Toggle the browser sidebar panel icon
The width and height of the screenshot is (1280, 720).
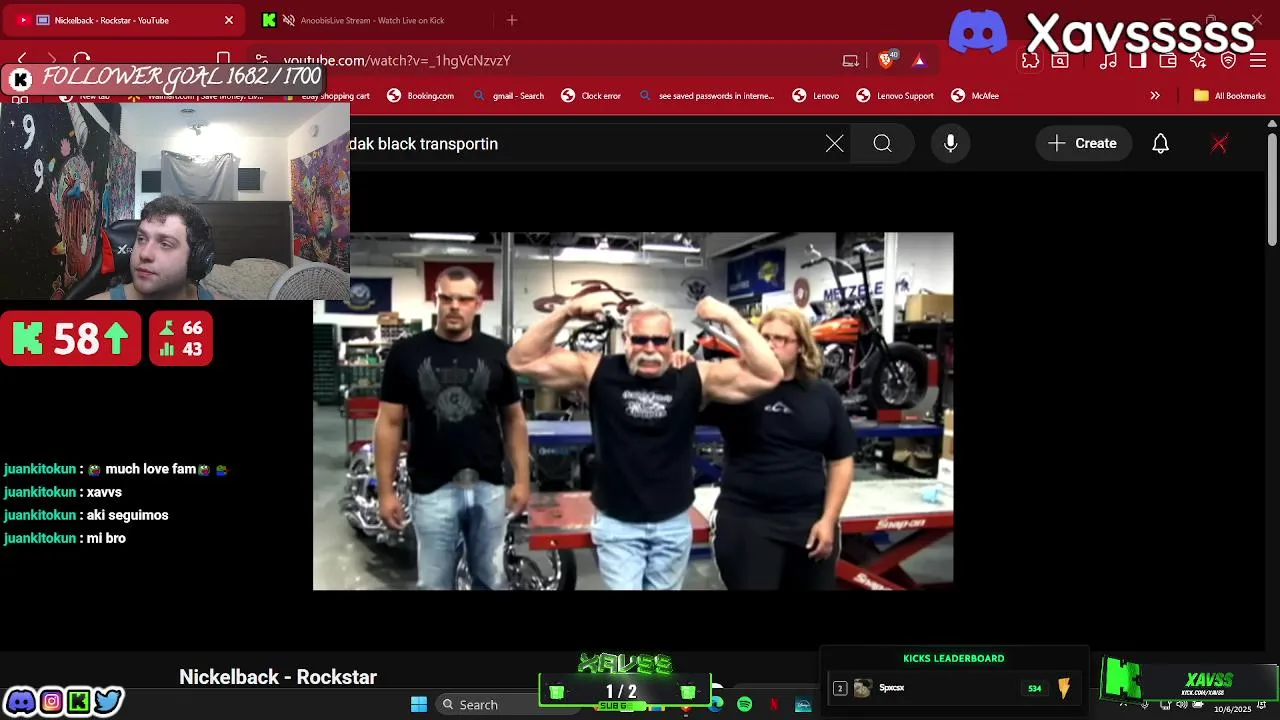(x=1138, y=61)
